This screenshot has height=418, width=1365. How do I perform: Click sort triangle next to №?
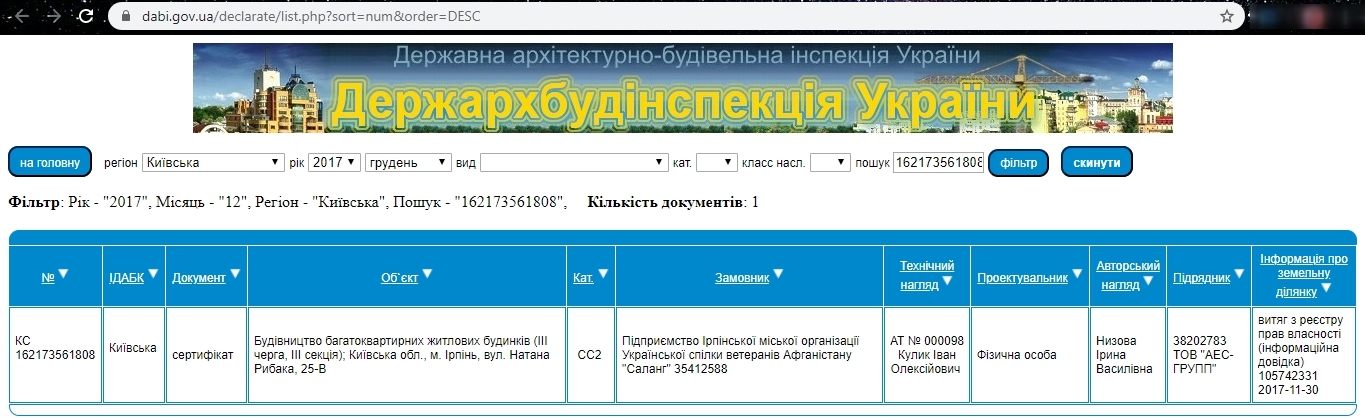tap(63, 274)
